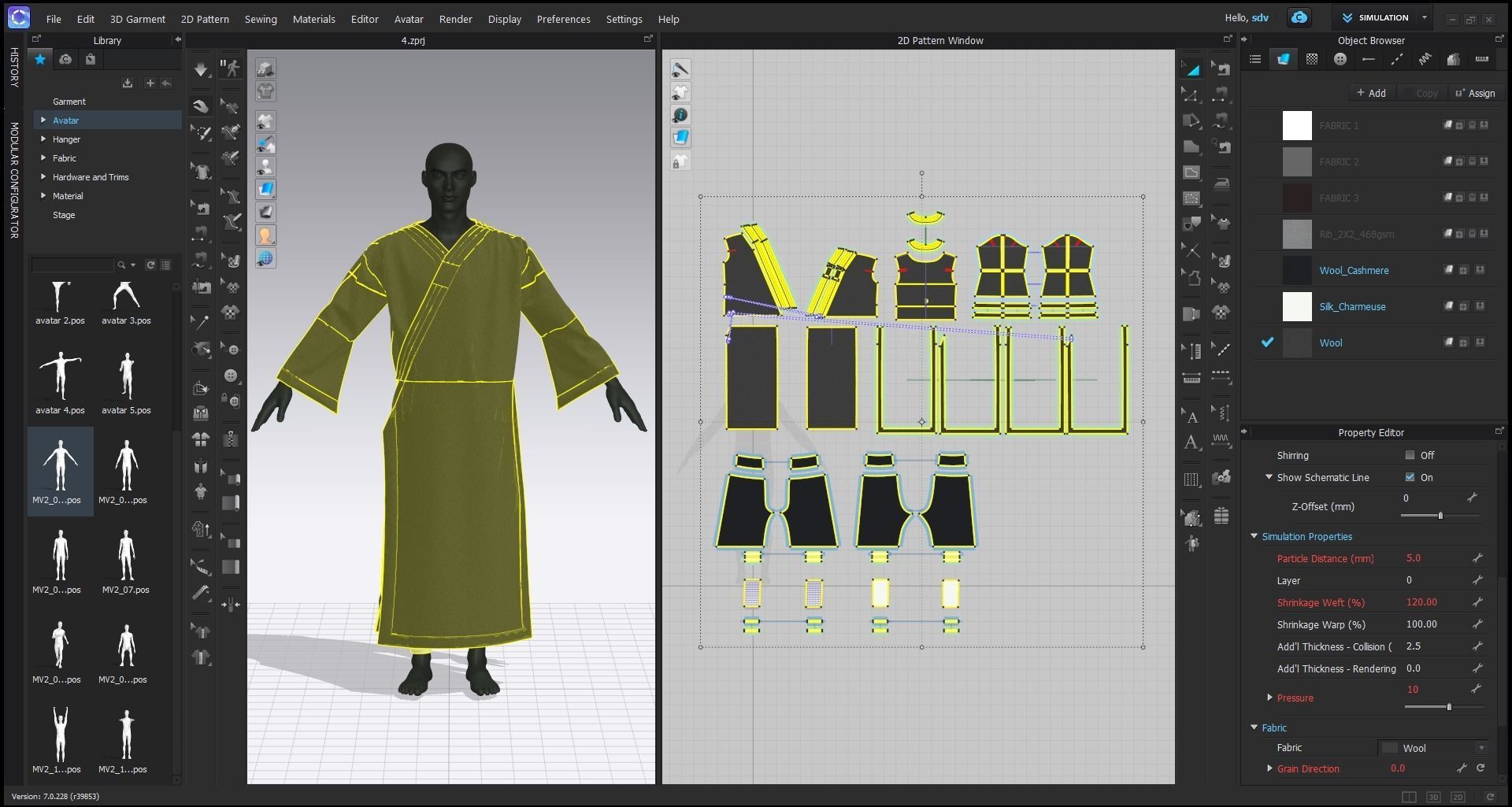Click the download icon in Library toolbar
Viewport: 1512px width, 807px height.
128,83
